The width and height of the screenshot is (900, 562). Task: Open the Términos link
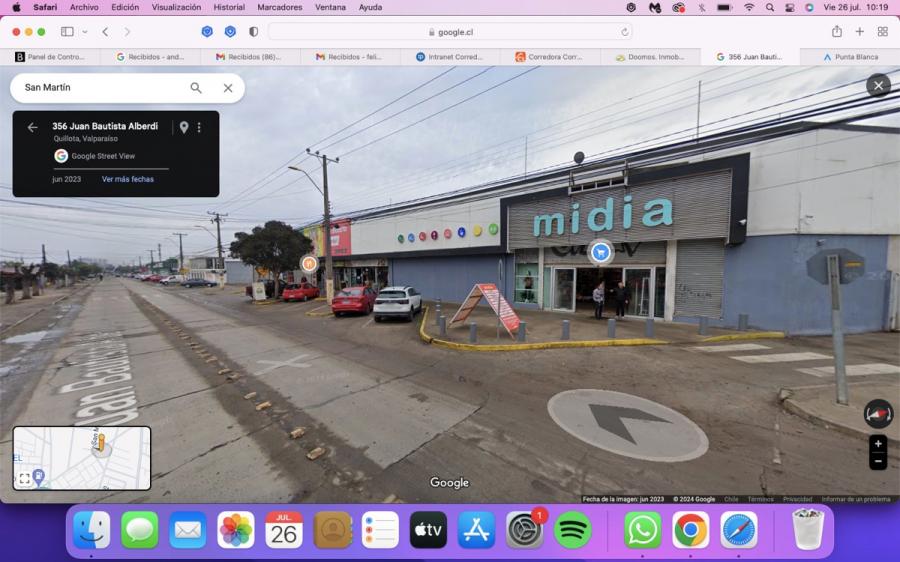[x=761, y=499]
